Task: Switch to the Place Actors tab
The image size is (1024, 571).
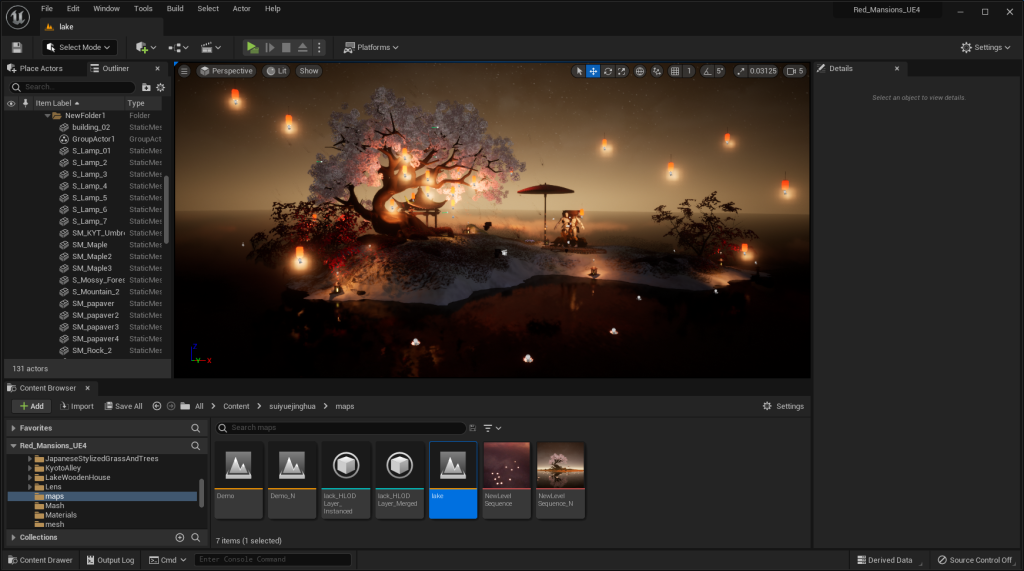Action: pyautogui.click(x=35, y=68)
